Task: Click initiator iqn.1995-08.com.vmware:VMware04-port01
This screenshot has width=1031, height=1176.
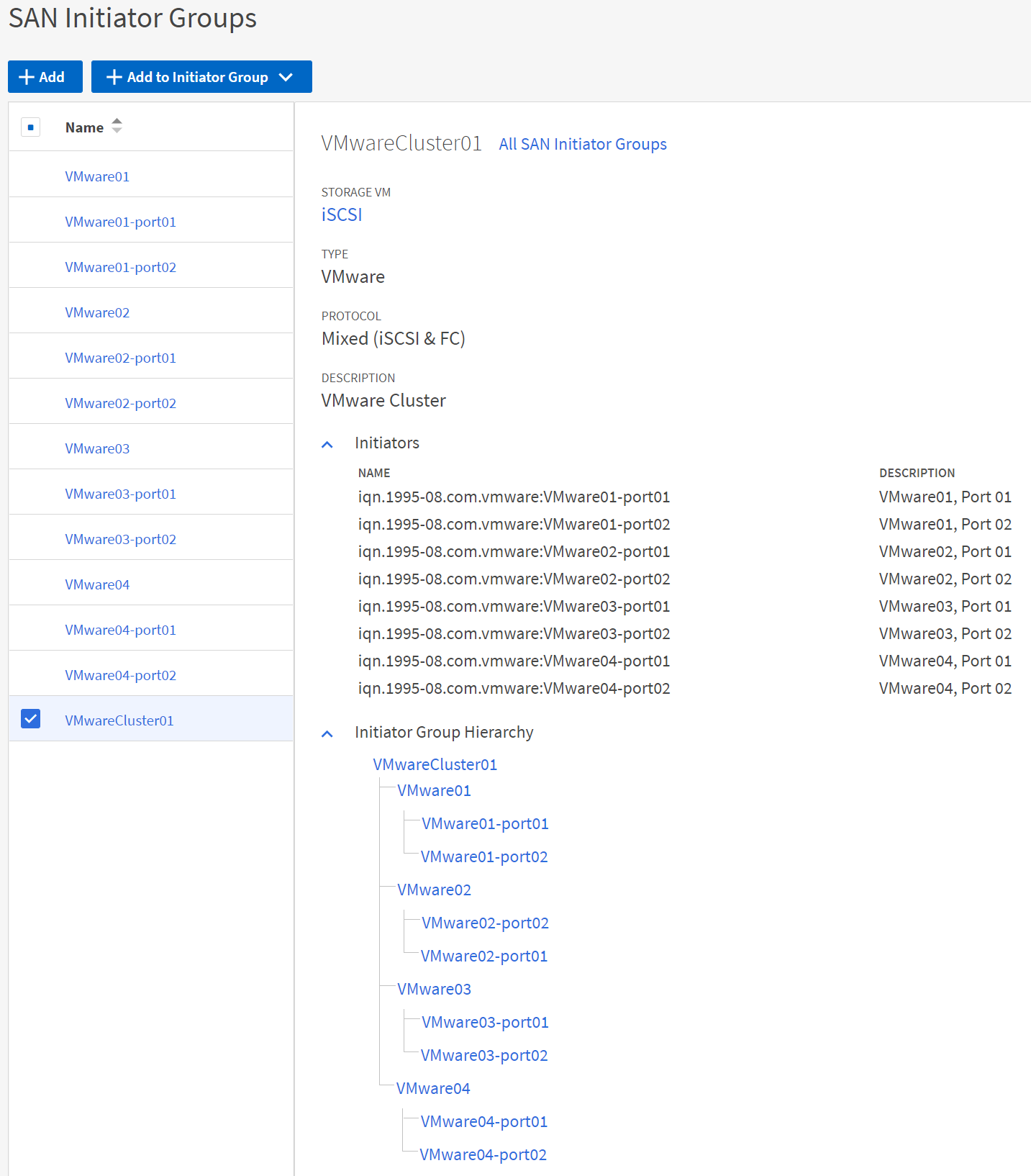Action: (x=514, y=661)
